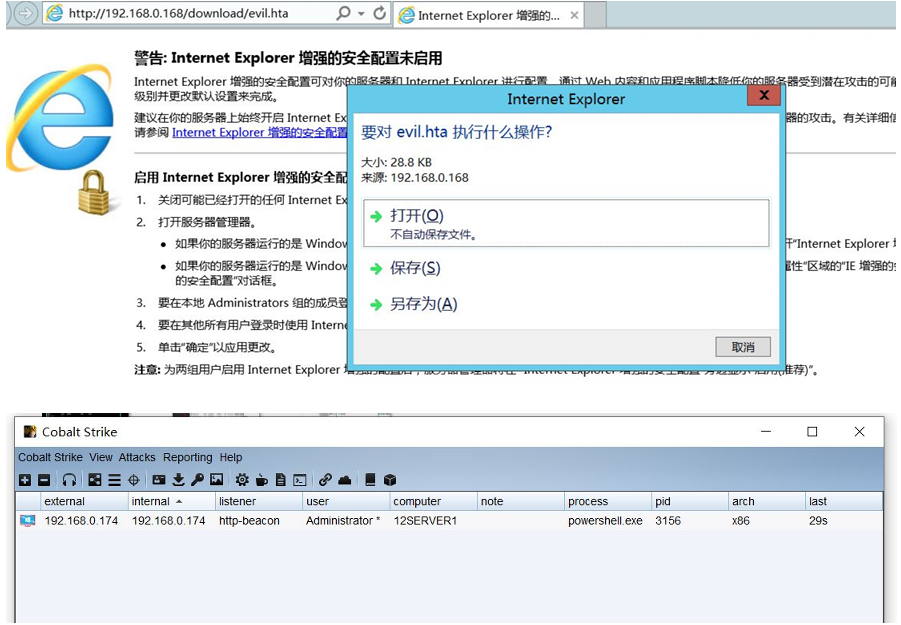Image resolution: width=901 pixels, height=625 pixels.
Task: Sort by the user column header
Action: point(346,501)
